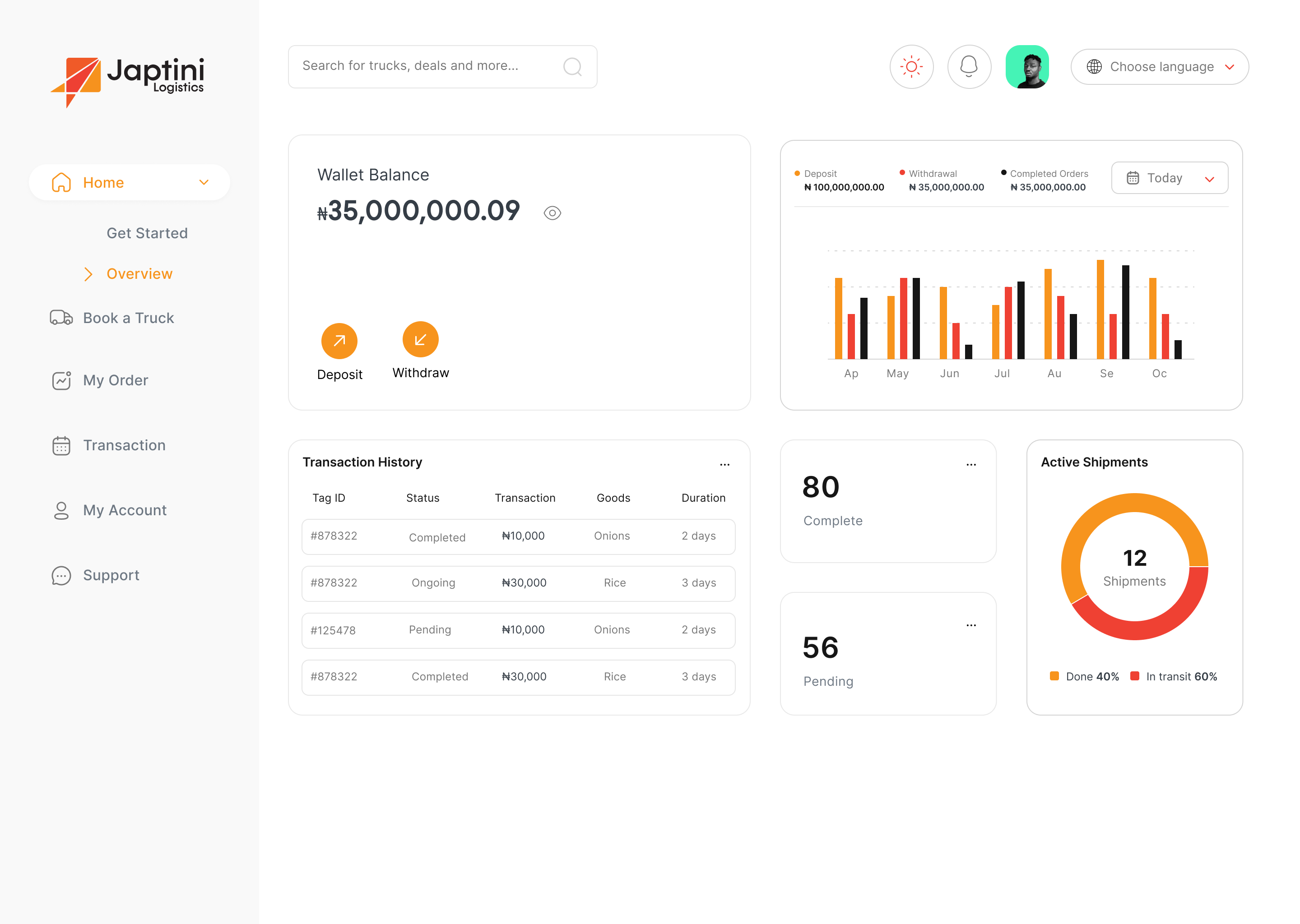
Task: Click the 80 Complete count
Action: click(x=821, y=488)
